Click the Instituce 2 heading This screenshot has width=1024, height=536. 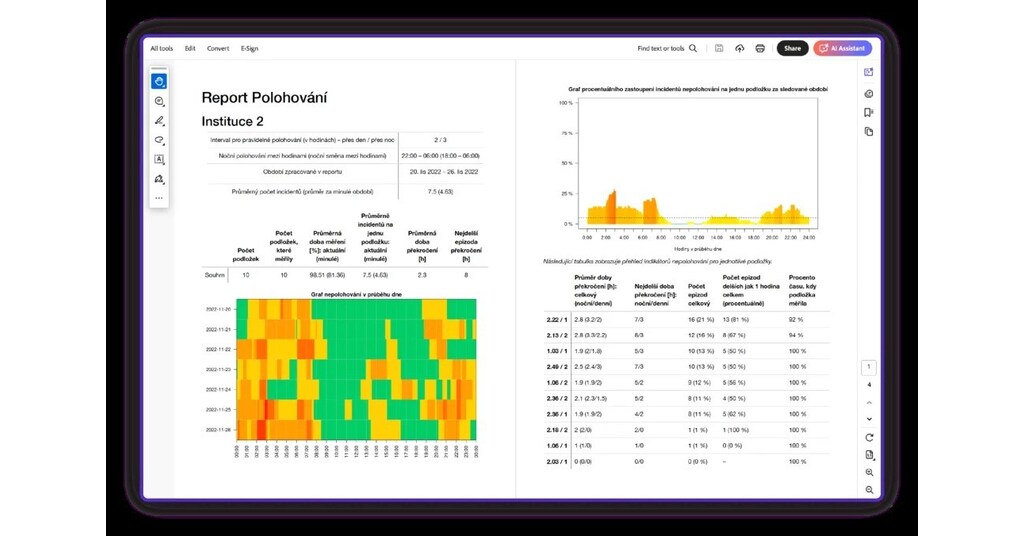click(x=232, y=121)
